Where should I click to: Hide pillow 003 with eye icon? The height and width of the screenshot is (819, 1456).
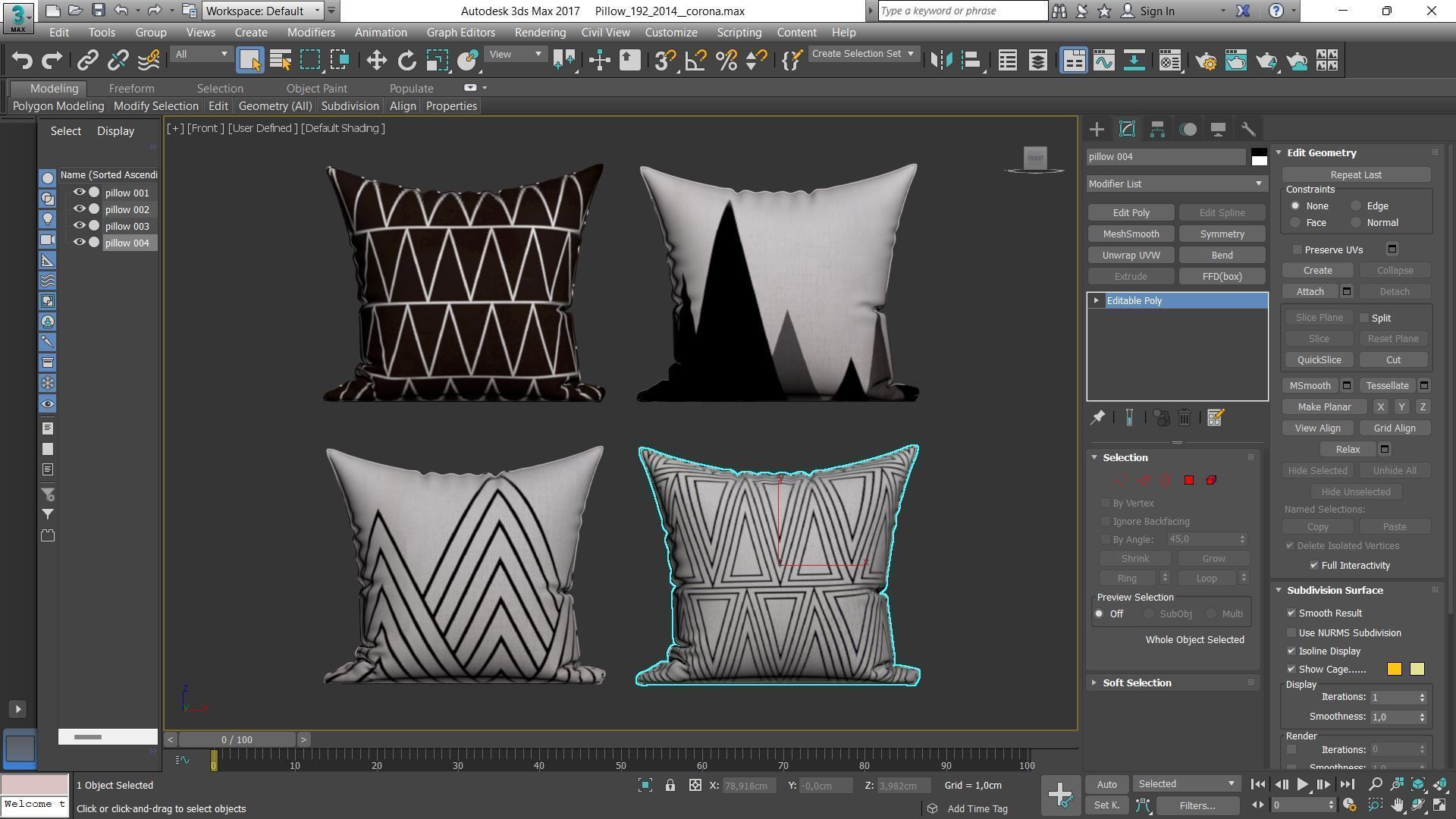point(79,226)
